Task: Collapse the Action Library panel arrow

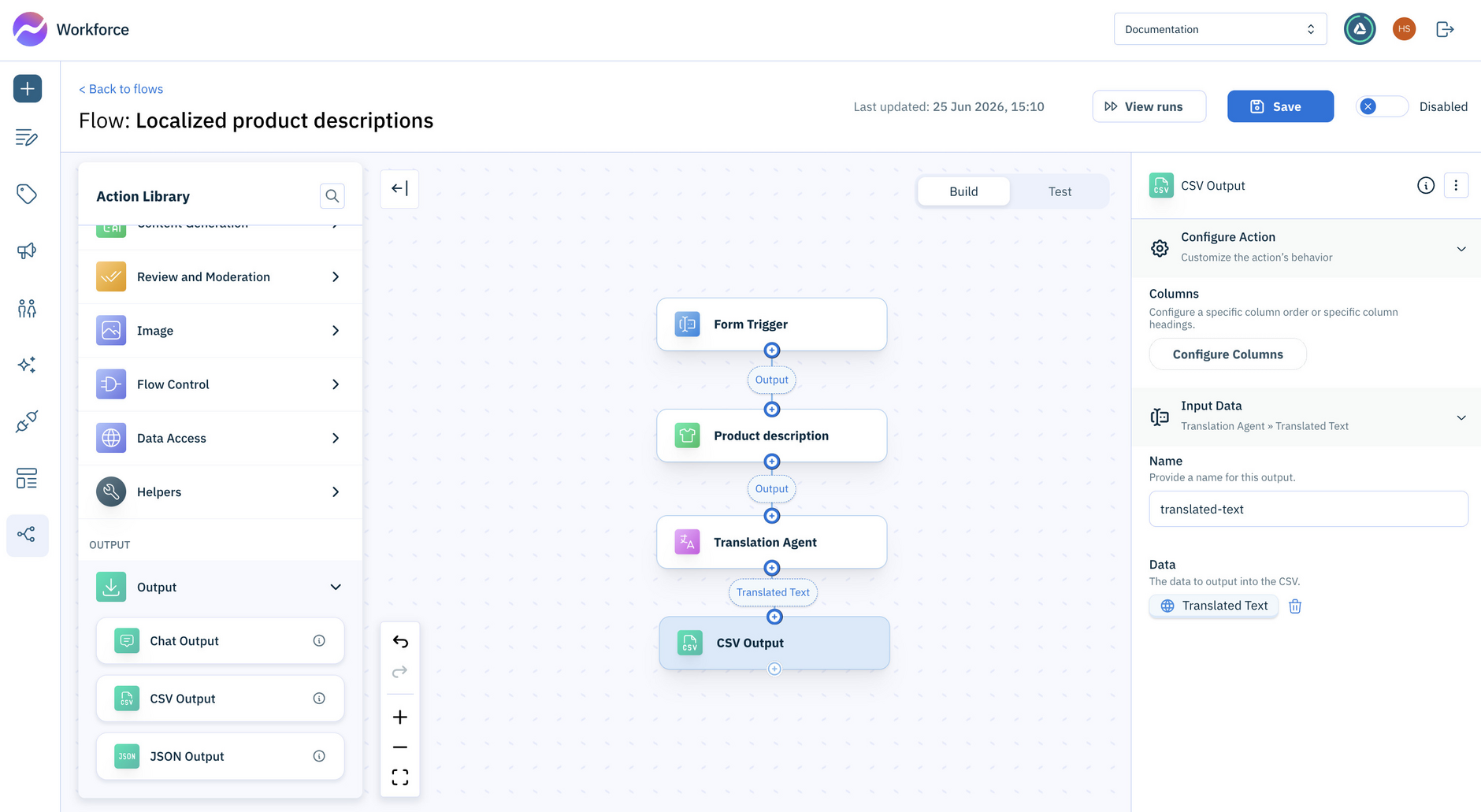Action: click(x=399, y=189)
